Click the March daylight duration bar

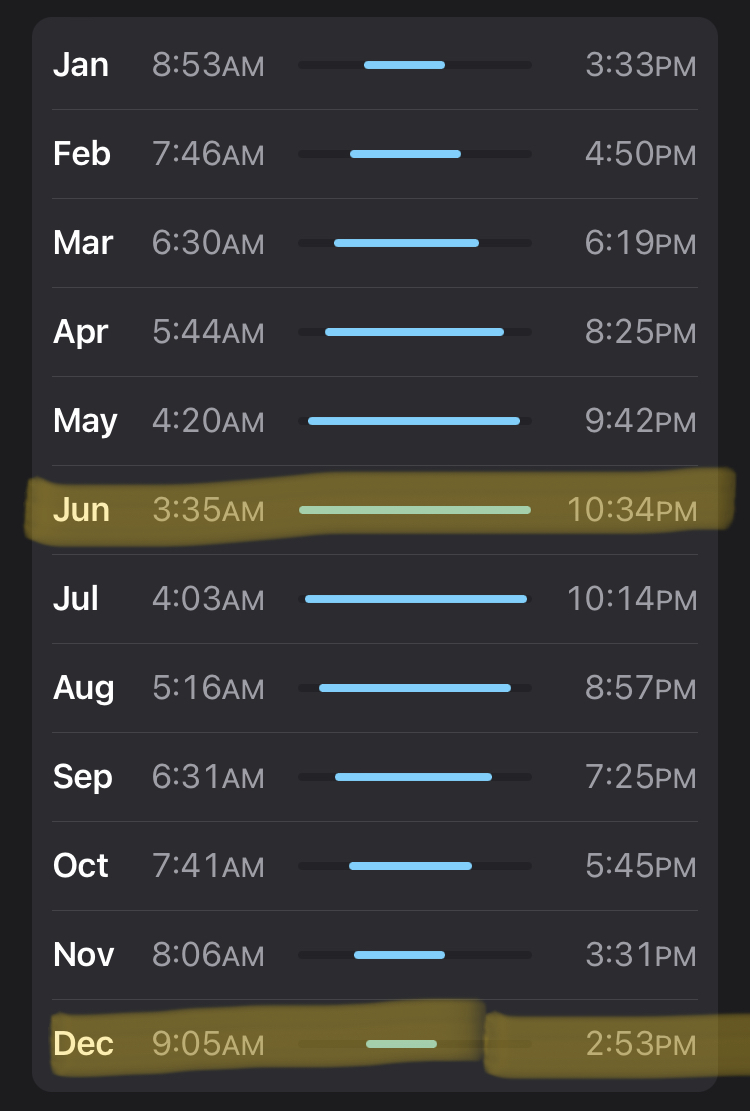[x=406, y=243]
